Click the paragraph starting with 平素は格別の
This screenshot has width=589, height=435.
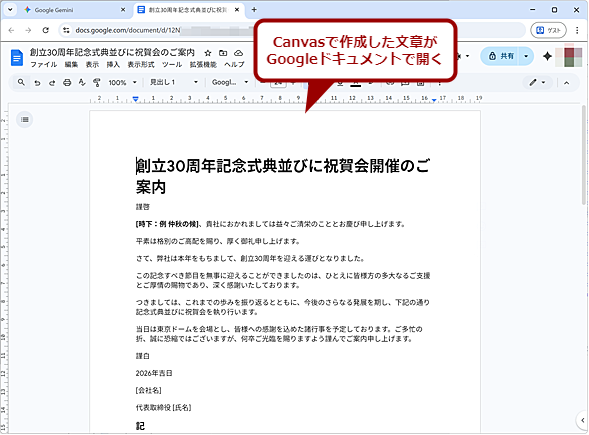click(218, 241)
